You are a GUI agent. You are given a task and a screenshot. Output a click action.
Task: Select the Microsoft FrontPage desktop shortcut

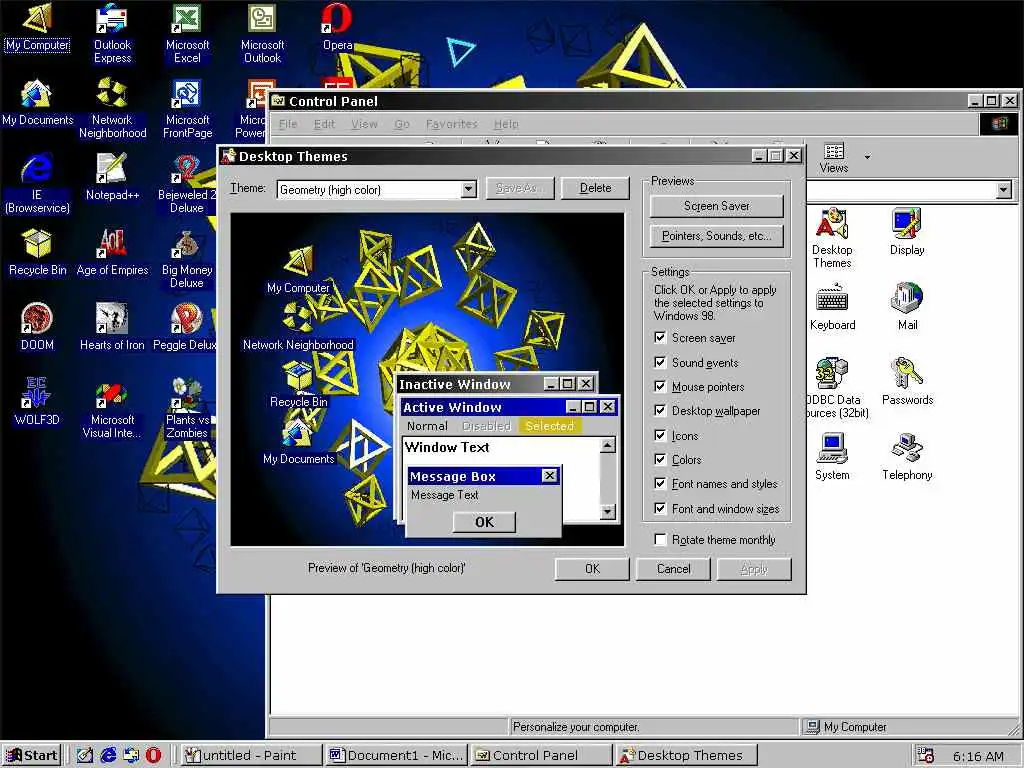[187, 108]
